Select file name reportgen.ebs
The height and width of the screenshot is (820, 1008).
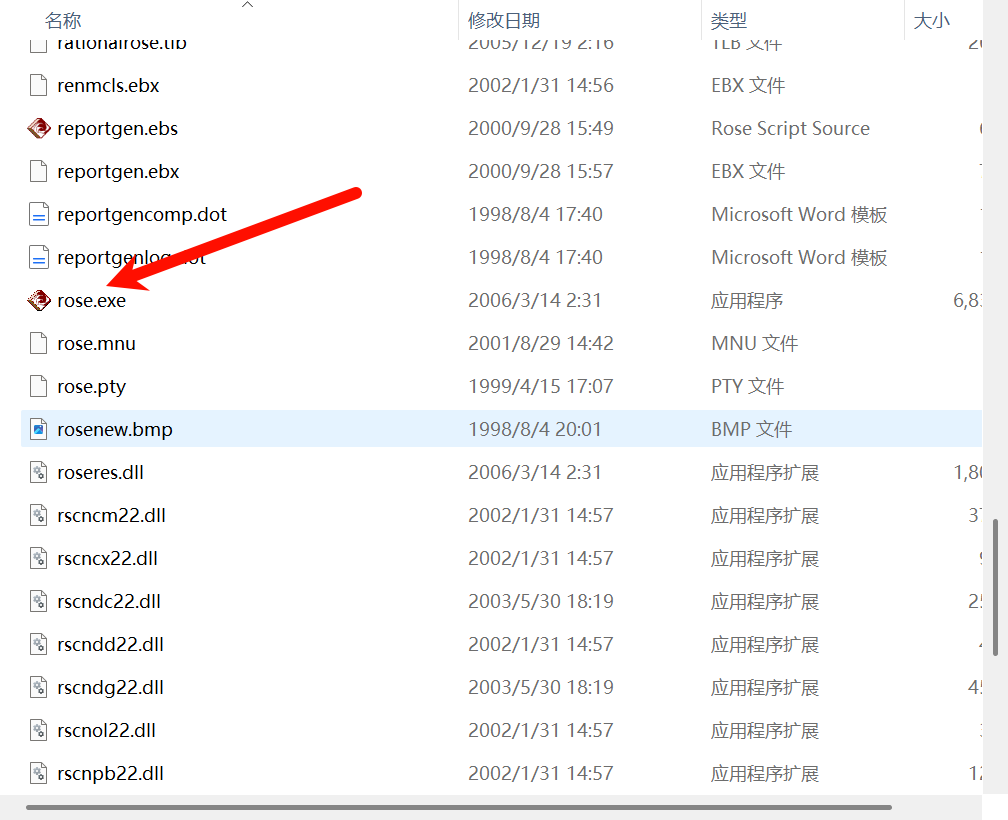pyautogui.click(x=118, y=129)
